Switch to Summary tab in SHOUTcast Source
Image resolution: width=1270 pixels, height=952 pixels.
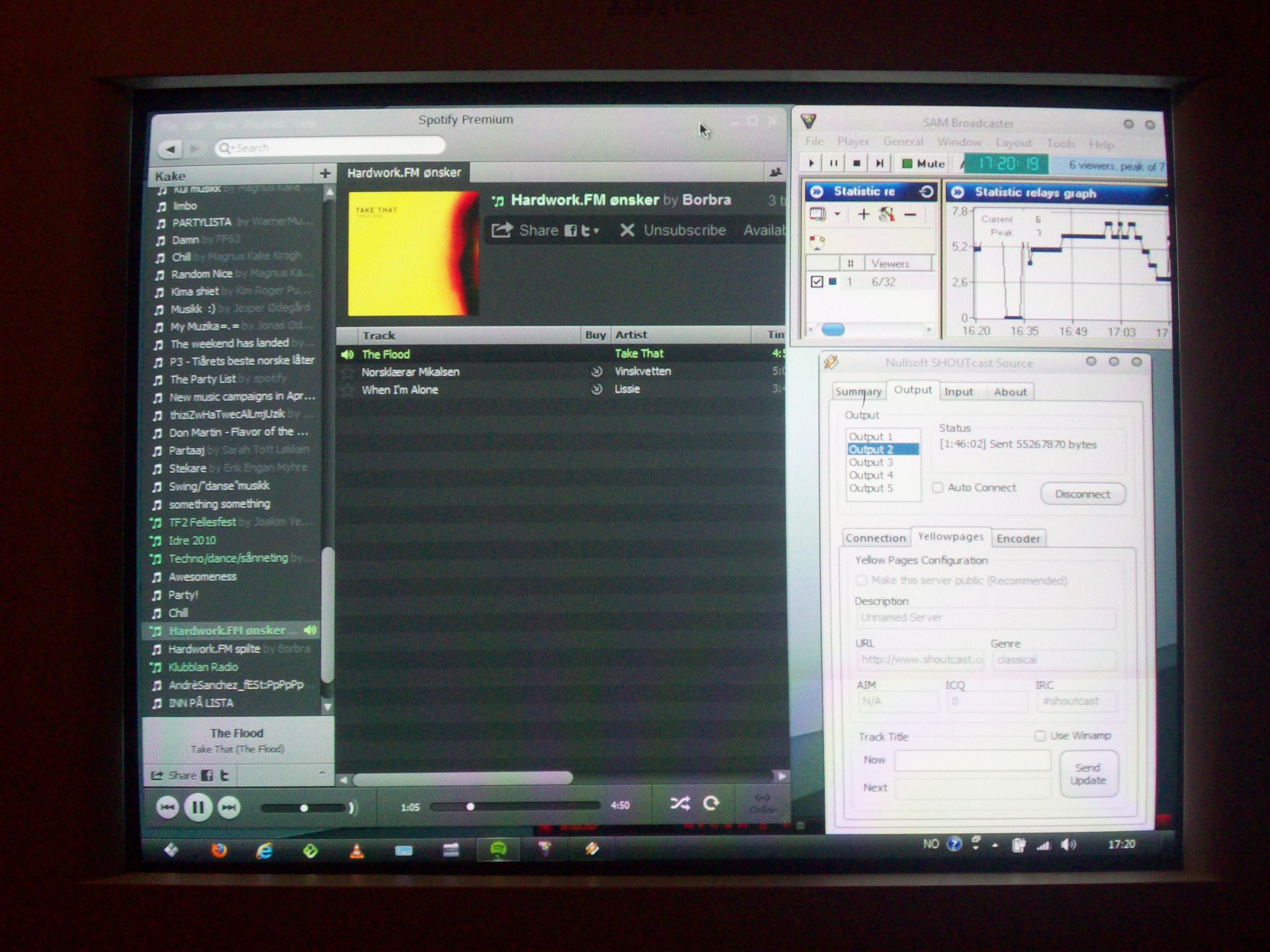point(858,392)
